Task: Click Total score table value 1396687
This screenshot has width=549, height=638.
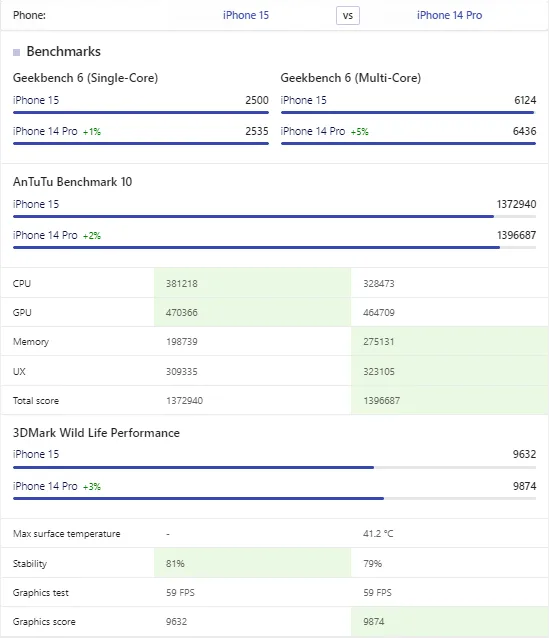Action: click(381, 400)
